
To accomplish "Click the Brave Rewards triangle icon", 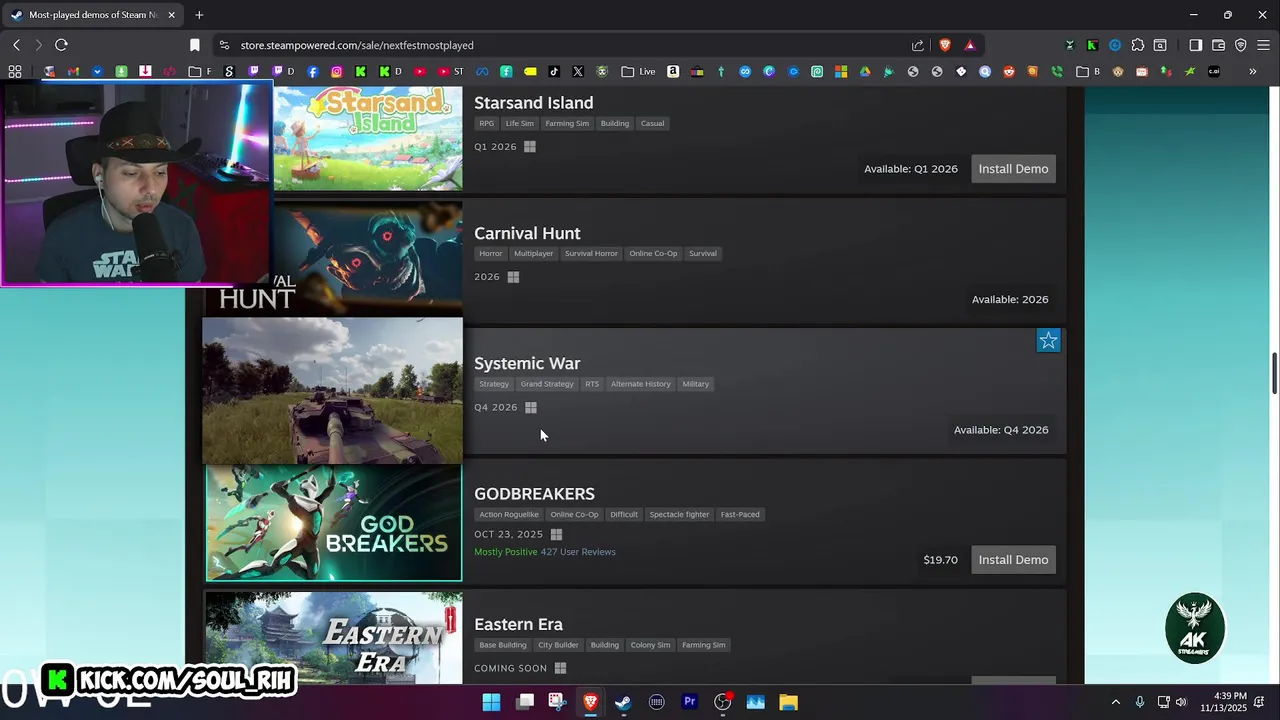I will tap(969, 45).
